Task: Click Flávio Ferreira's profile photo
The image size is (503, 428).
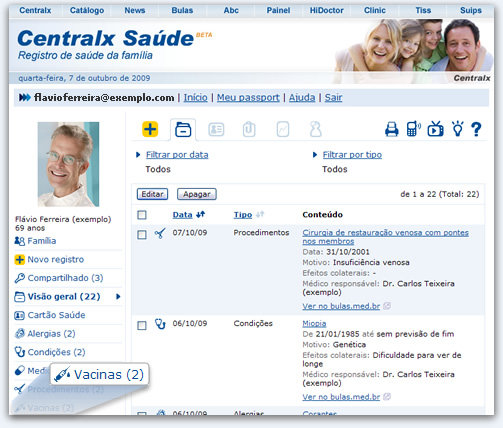Action: (68, 164)
